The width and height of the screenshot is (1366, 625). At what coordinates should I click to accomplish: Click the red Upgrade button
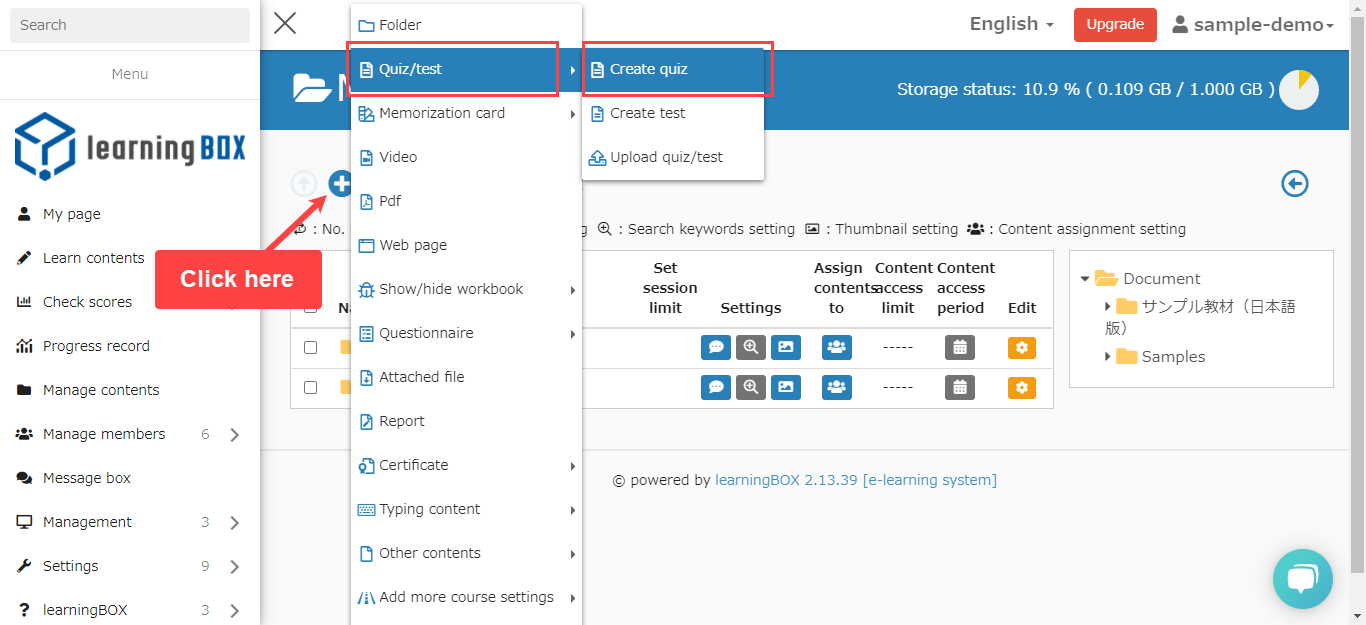click(x=1114, y=25)
